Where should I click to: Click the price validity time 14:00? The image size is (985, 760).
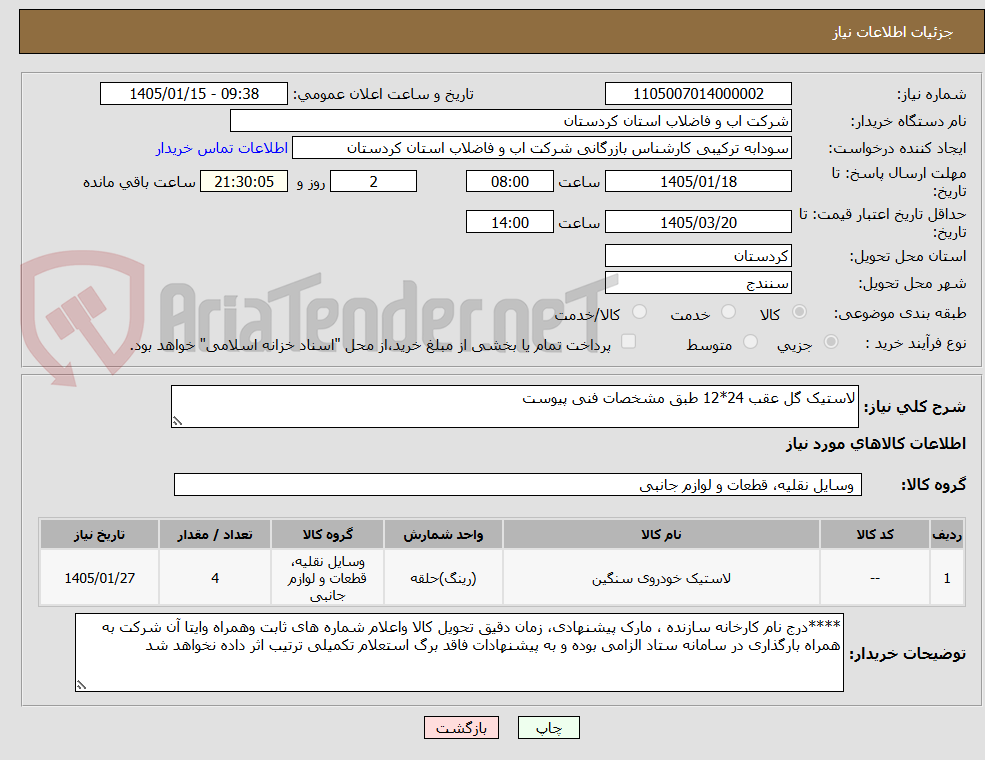[x=509, y=222]
